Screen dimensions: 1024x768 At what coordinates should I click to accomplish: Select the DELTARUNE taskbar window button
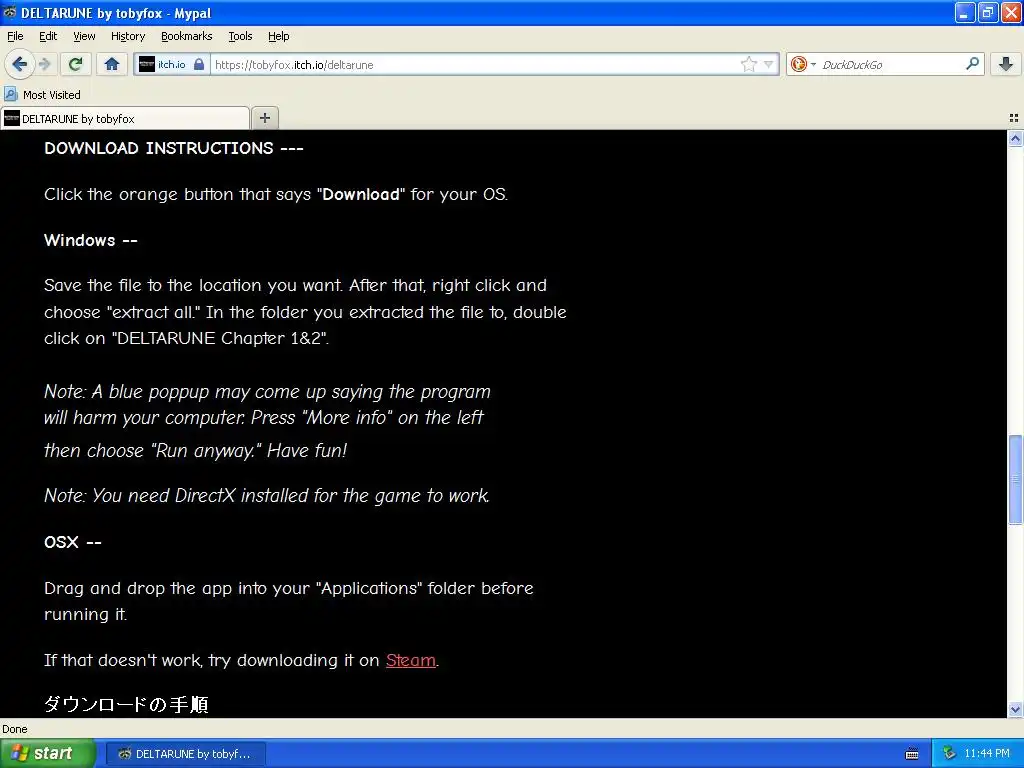point(186,754)
